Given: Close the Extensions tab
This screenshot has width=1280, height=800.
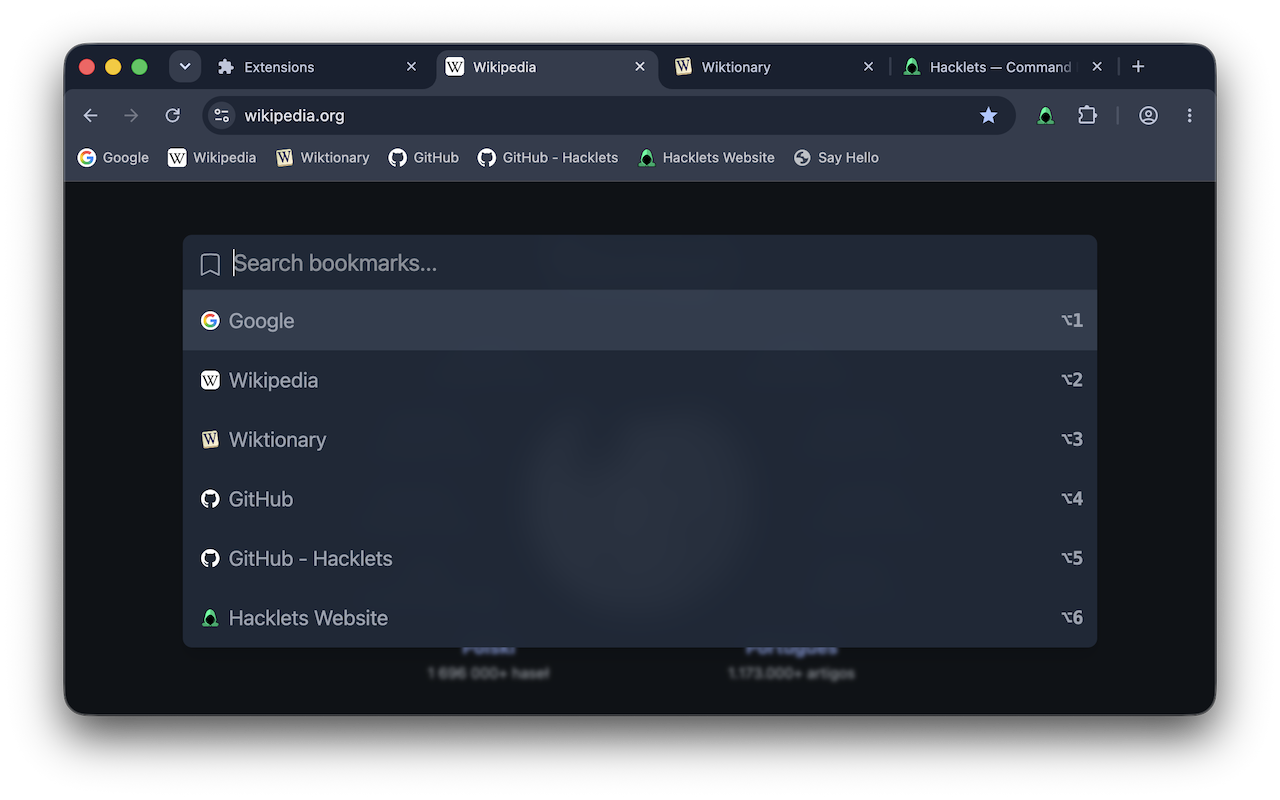Looking at the screenshot, I should tap(411, 67).
